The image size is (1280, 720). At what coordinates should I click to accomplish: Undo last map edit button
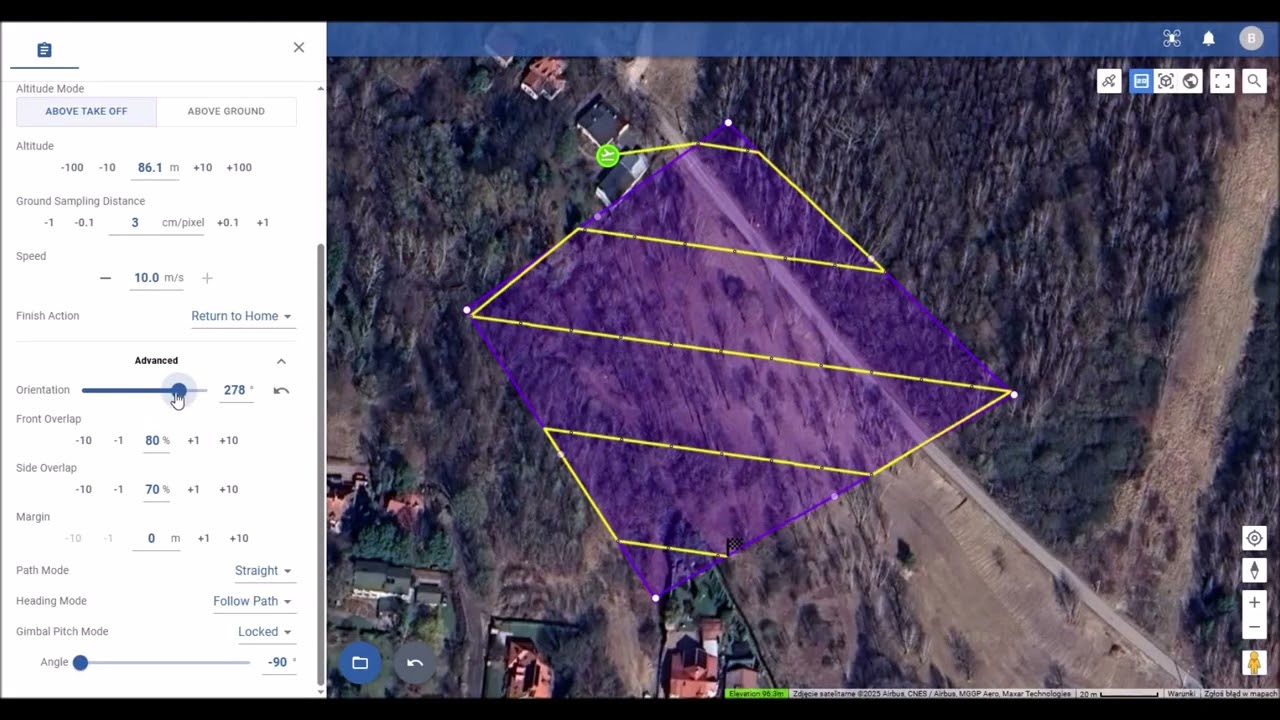(415, 663)
